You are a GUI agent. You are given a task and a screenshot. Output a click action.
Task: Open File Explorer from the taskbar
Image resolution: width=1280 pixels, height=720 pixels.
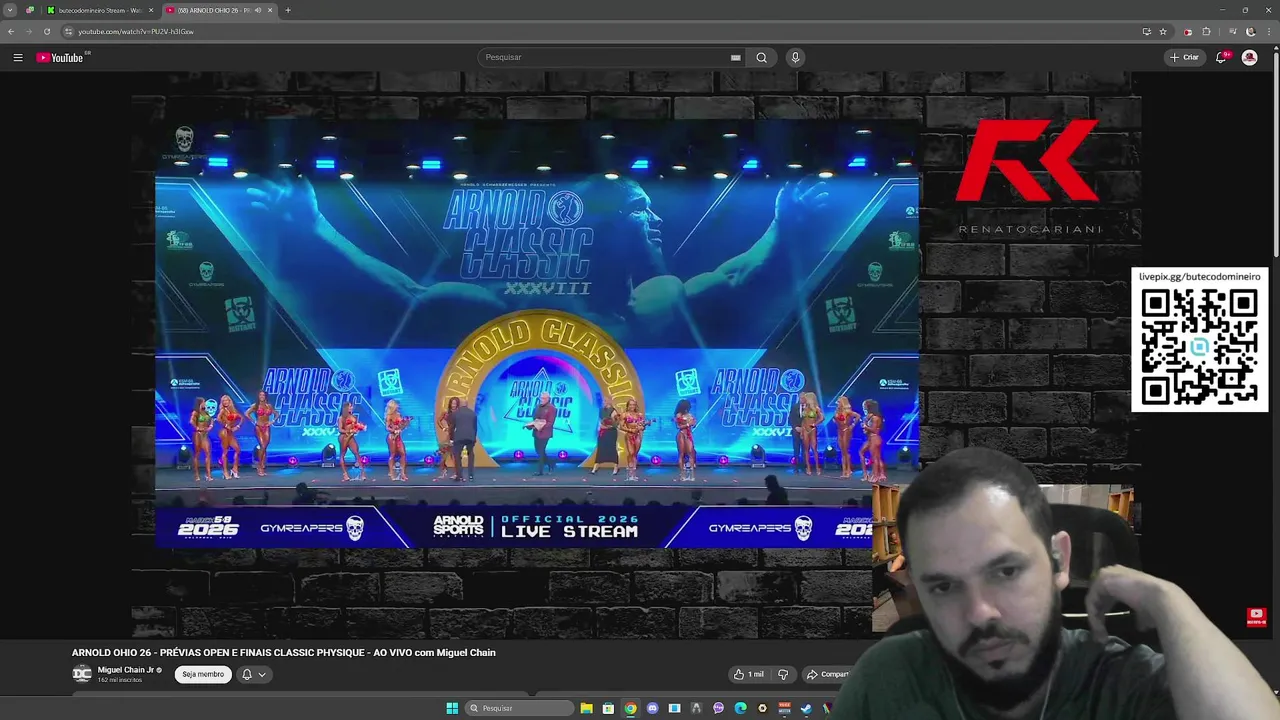click(x=587, y=708)
